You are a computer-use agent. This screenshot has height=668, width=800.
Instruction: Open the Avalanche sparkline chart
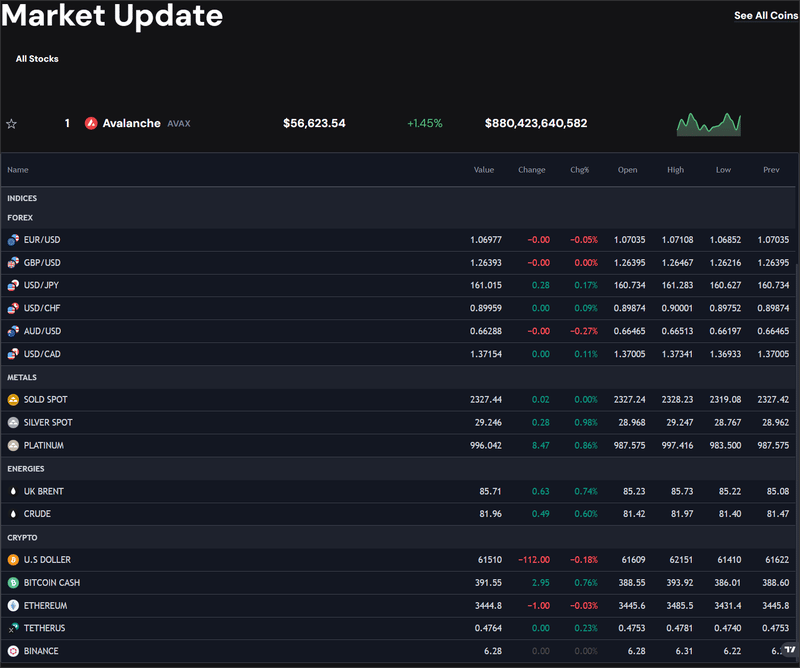click(709, 125)
